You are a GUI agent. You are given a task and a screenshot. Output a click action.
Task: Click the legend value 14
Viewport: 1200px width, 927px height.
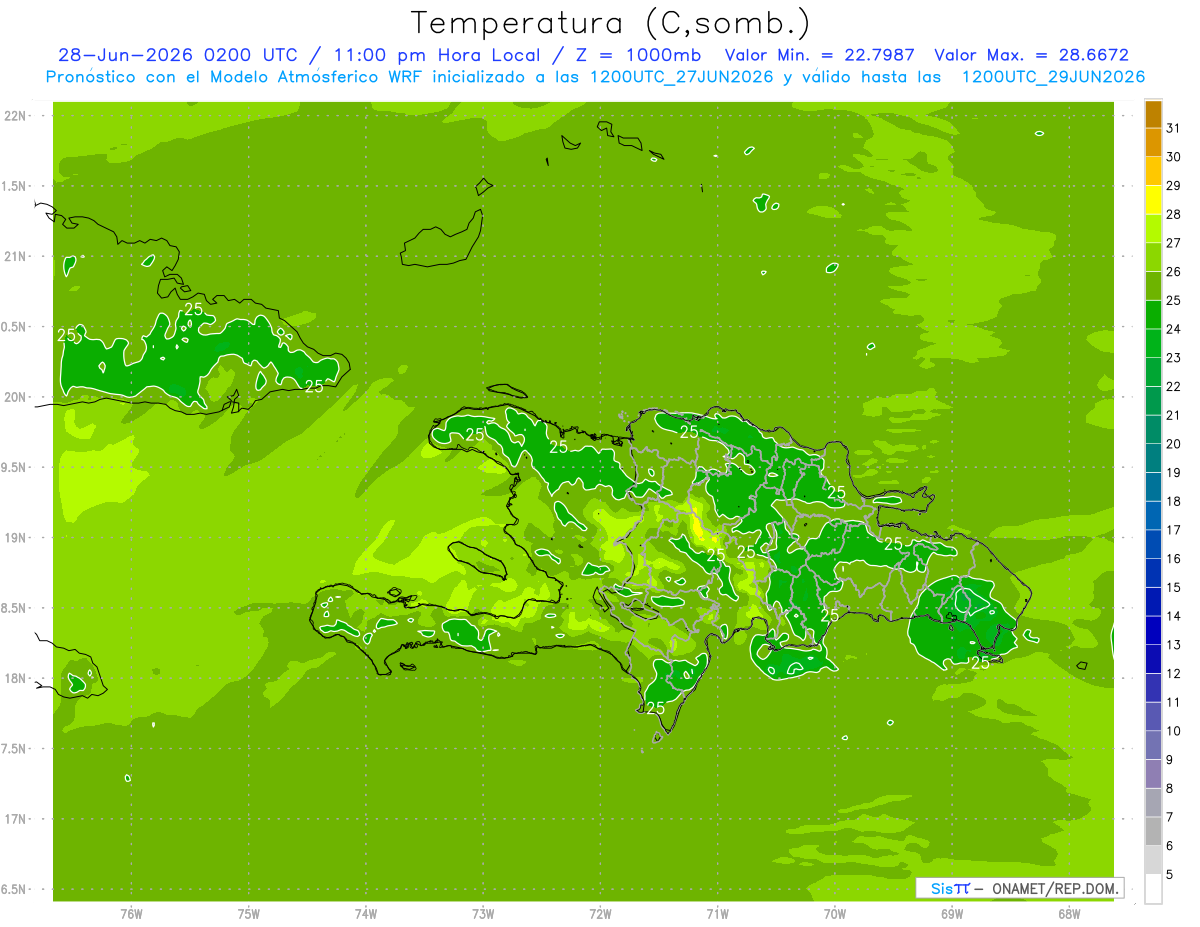pos(1174,616)
